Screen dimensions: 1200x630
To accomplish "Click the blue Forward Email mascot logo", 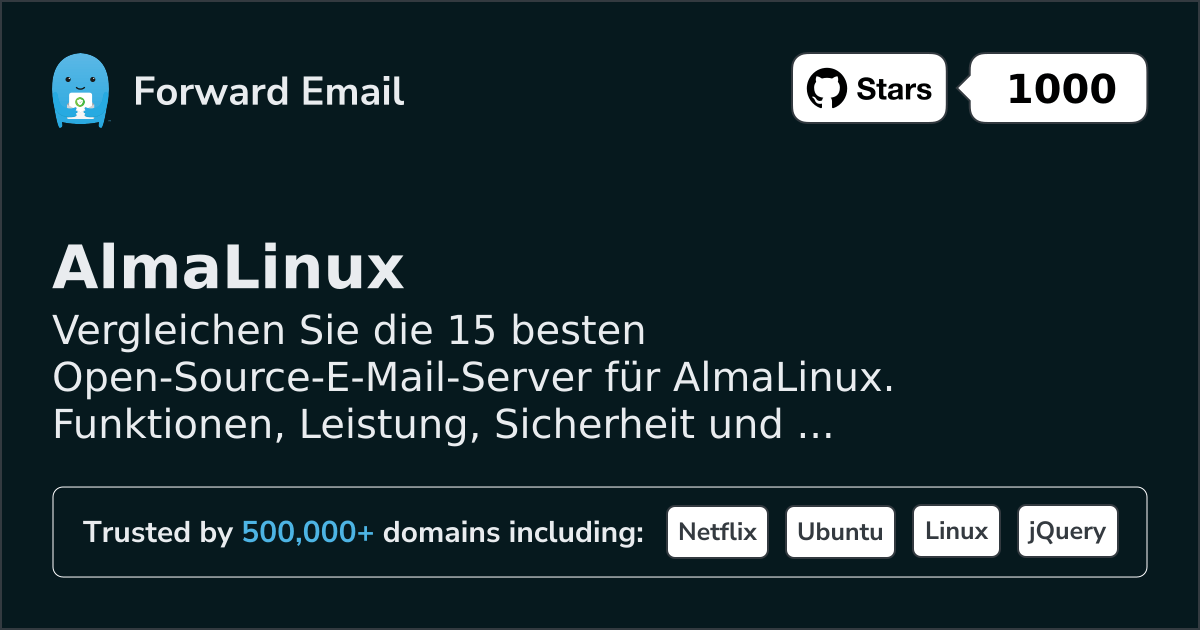I will [x=79, y=91].
